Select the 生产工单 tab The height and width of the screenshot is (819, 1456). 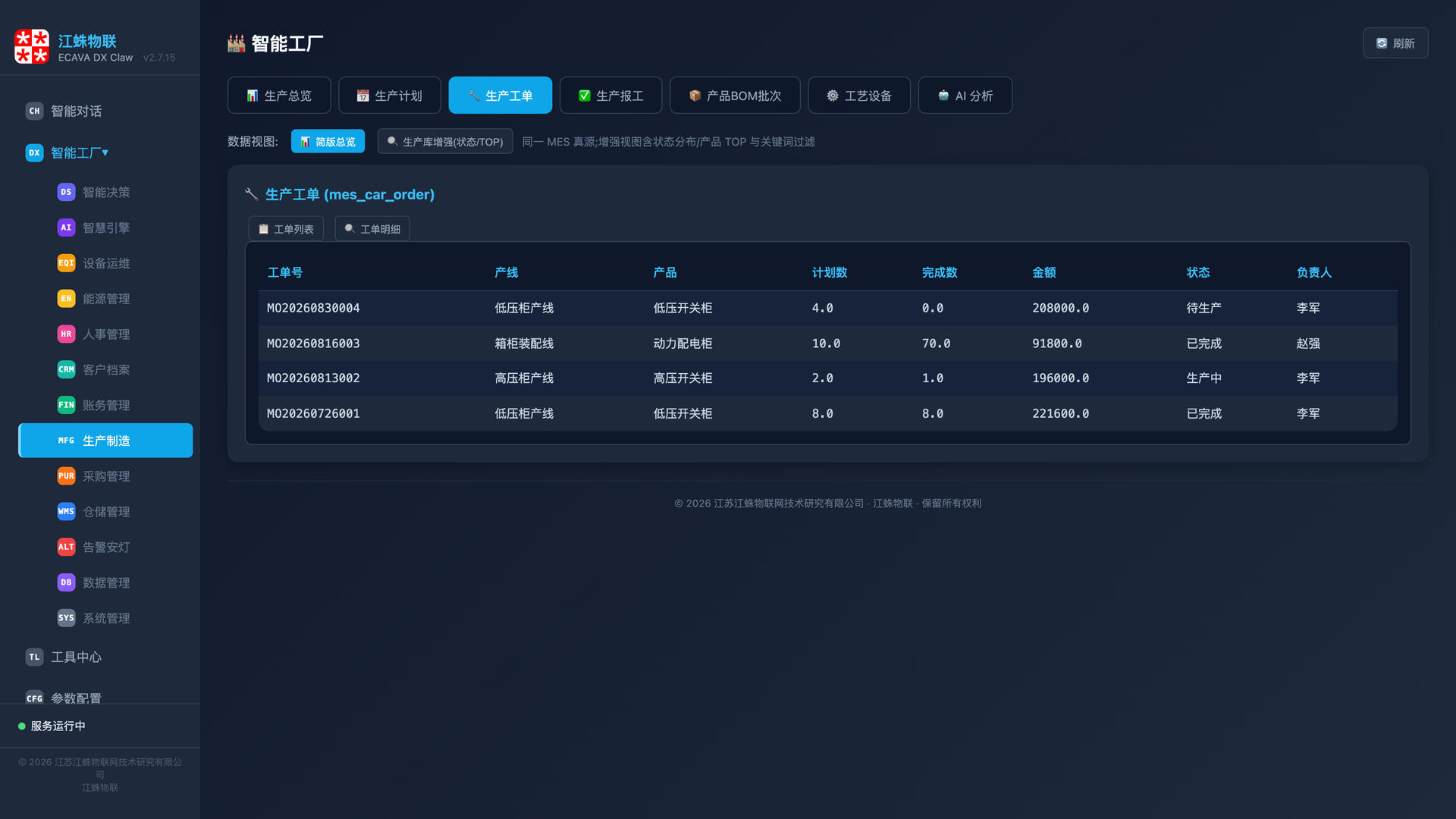coord(500,96)
